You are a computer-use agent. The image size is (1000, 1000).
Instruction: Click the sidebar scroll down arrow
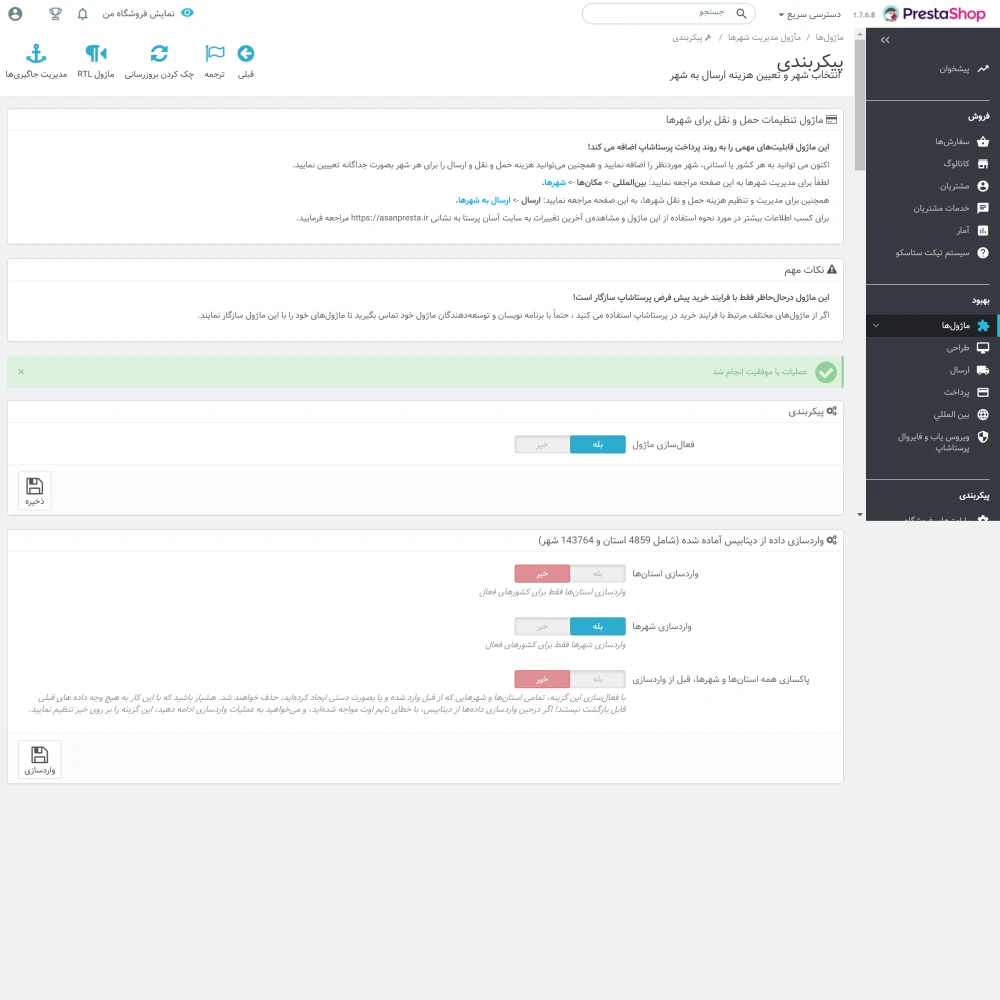[860, 515]
